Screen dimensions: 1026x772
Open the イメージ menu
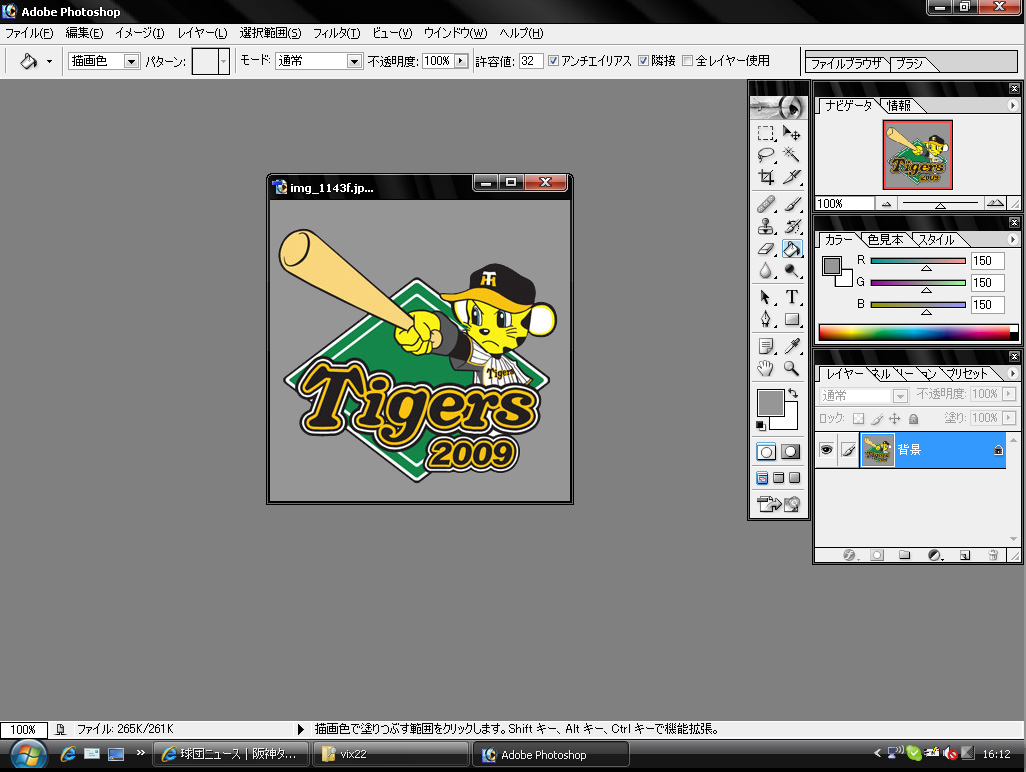139,33
